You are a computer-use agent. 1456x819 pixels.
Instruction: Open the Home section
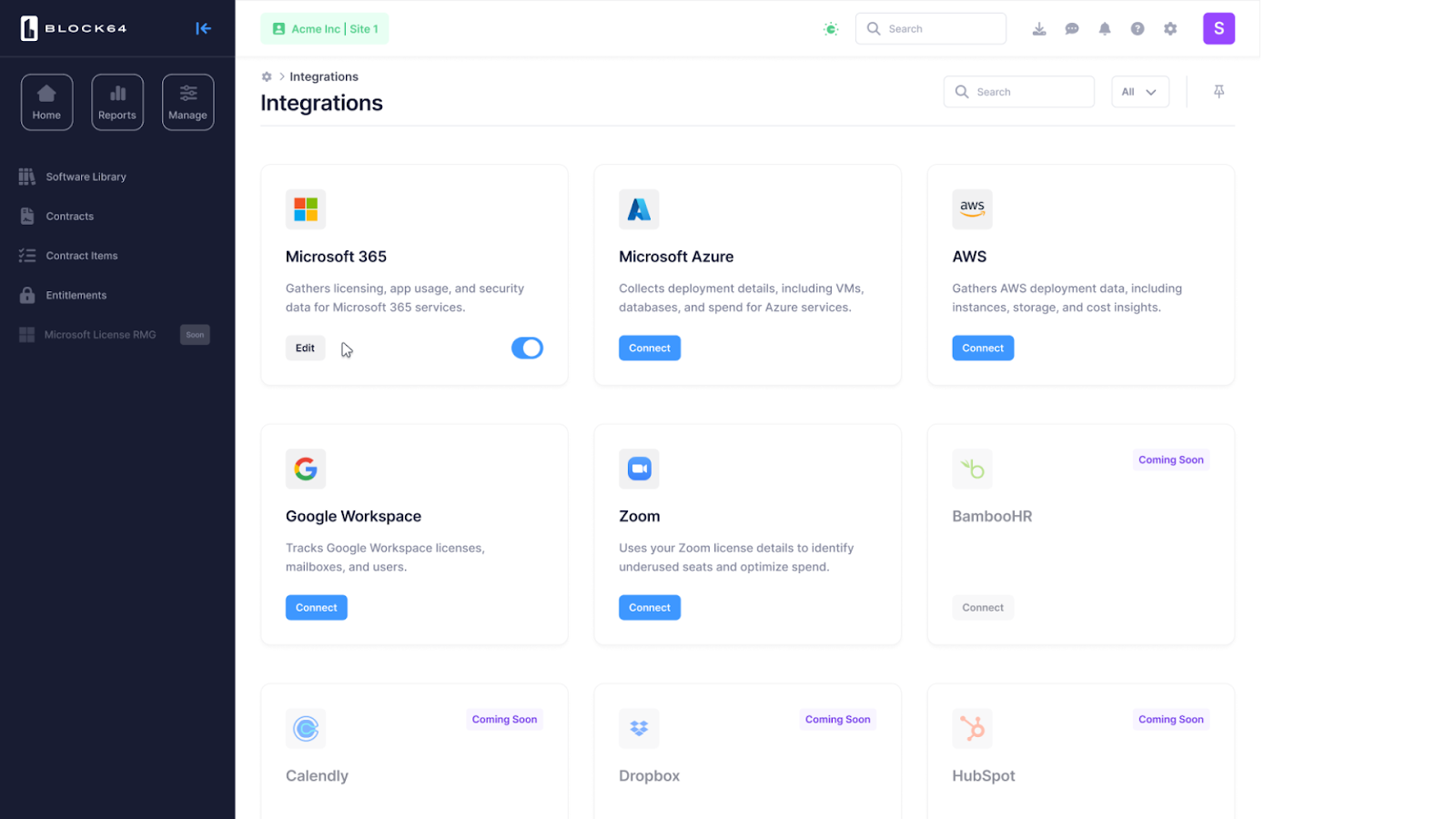click(46, 102)
